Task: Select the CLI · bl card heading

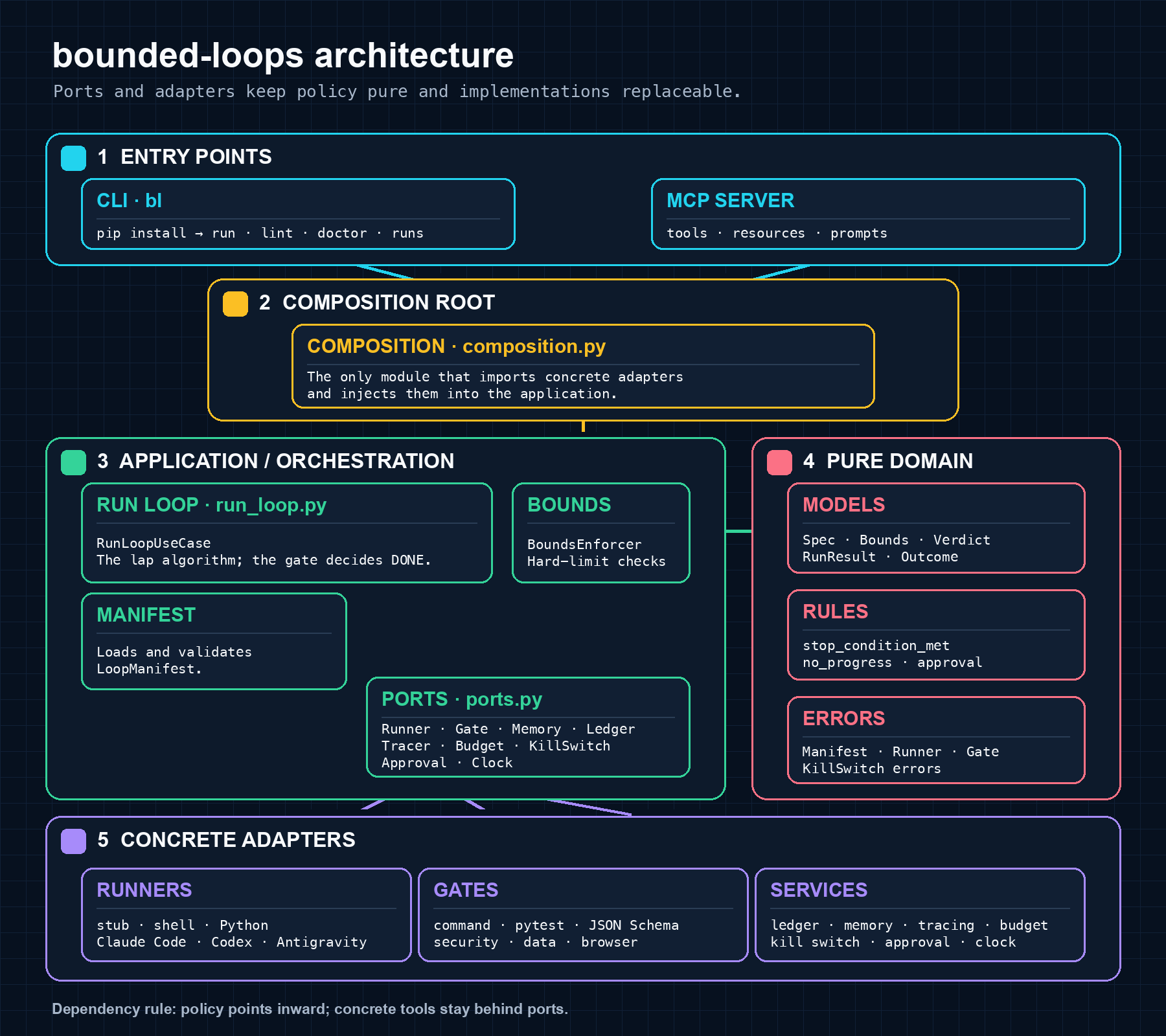Action: coord(129,201)
